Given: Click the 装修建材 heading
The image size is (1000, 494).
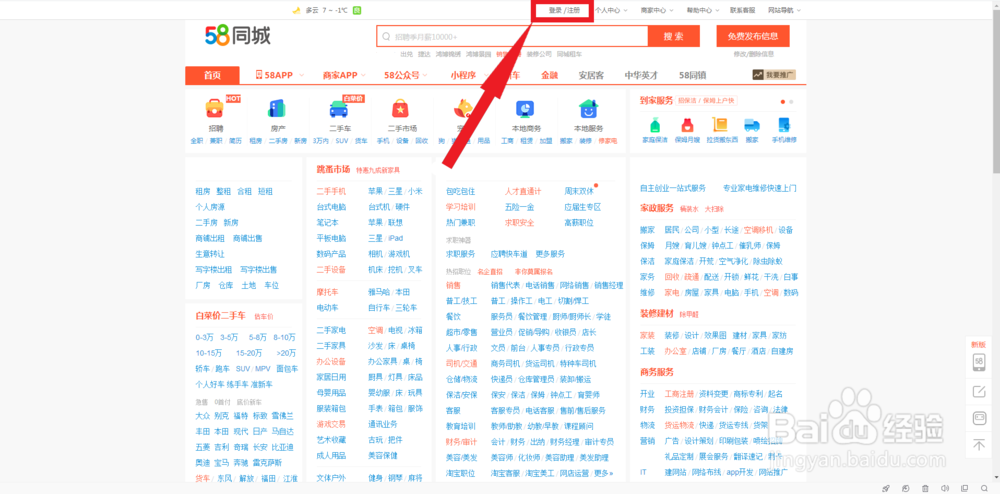Looking at the screenshot, I should [x=657, y=314].
